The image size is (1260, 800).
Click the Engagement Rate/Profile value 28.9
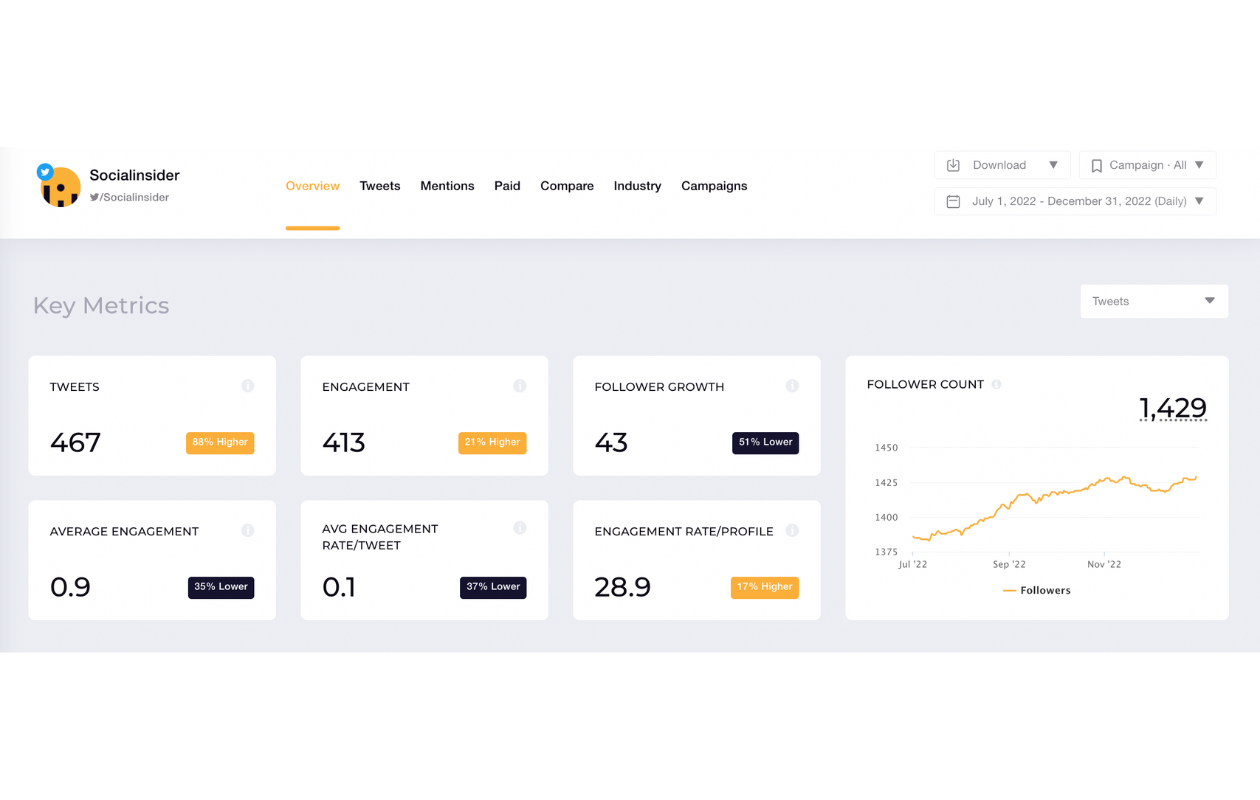pos(622,587)
